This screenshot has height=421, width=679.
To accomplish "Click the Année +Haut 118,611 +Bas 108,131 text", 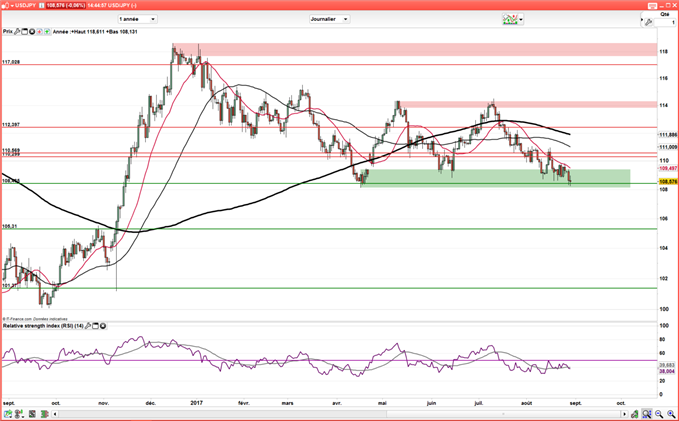I will [95, 32].
